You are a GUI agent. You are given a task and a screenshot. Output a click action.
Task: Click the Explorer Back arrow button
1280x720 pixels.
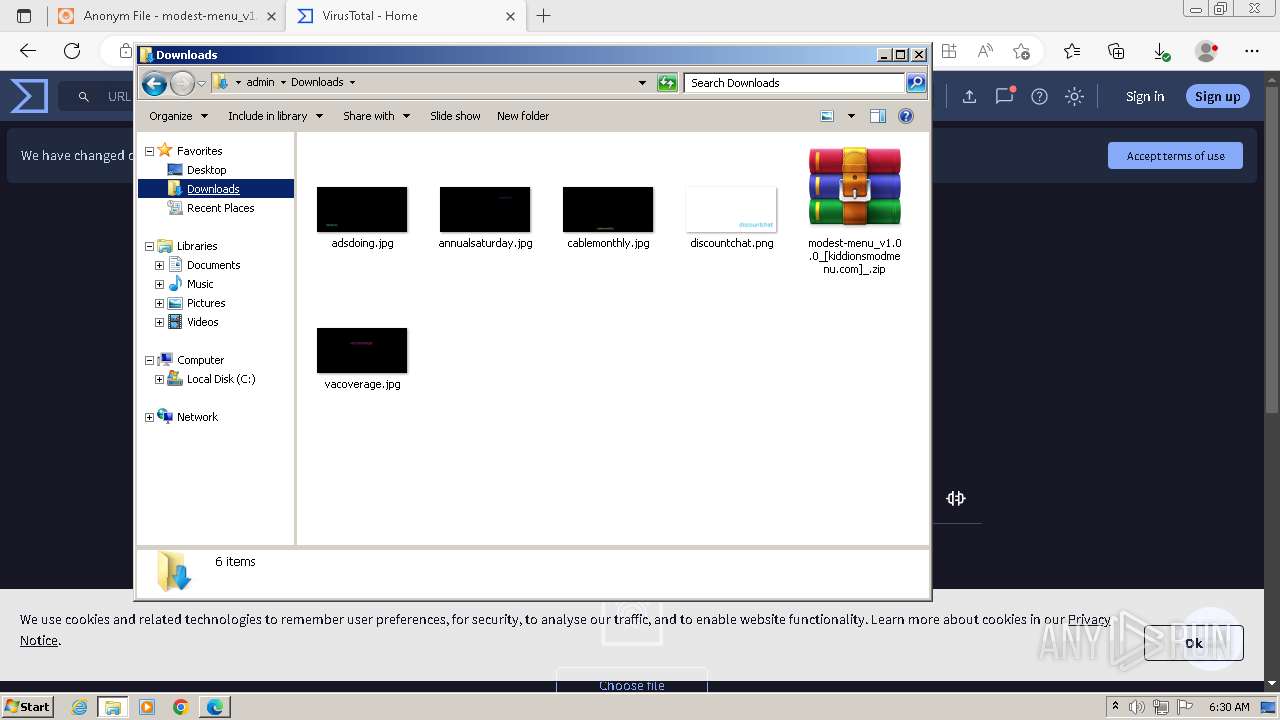coord(154,83)
